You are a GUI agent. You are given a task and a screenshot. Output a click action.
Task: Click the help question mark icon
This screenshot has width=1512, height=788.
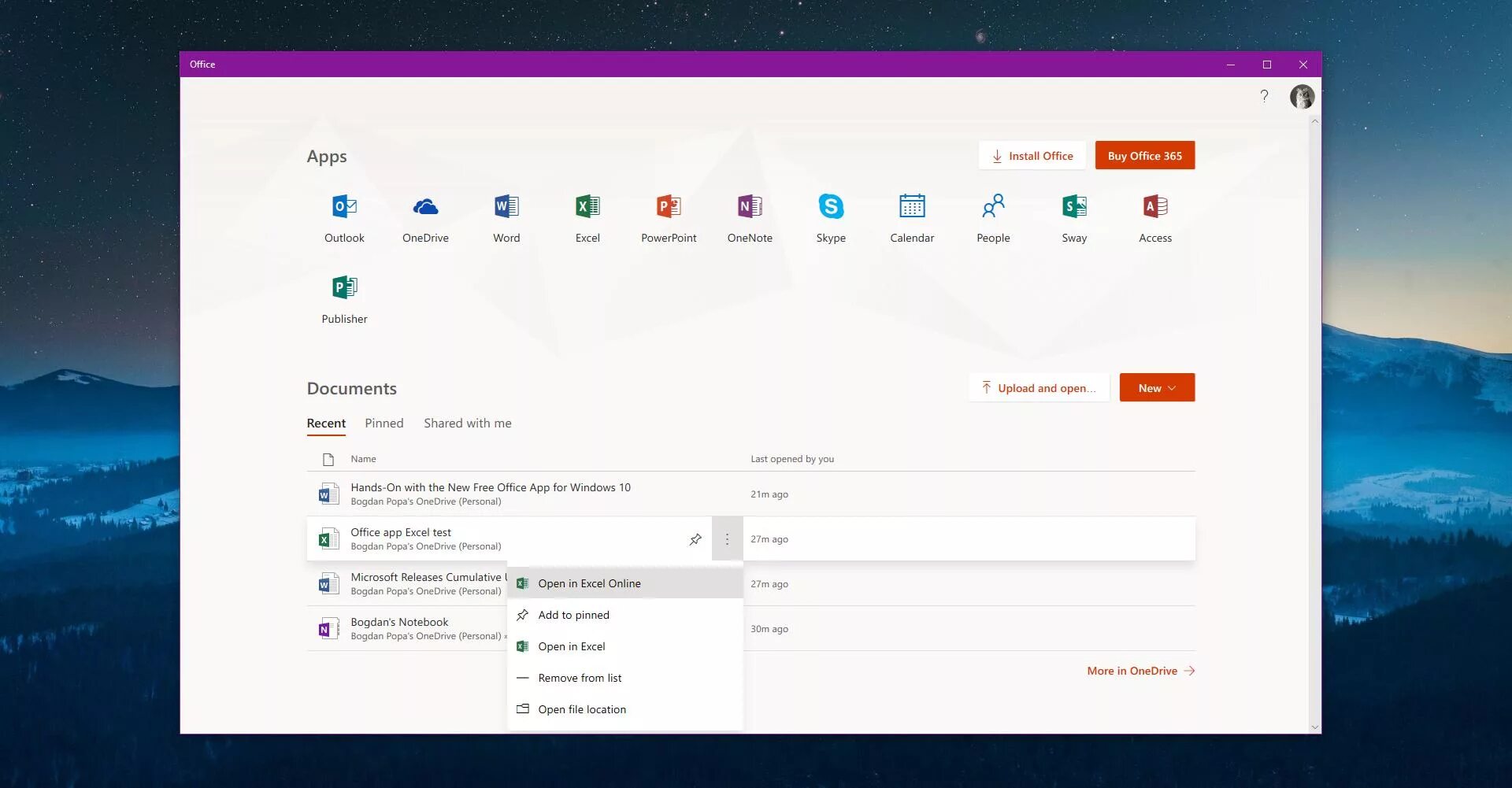pos(1264,96)
